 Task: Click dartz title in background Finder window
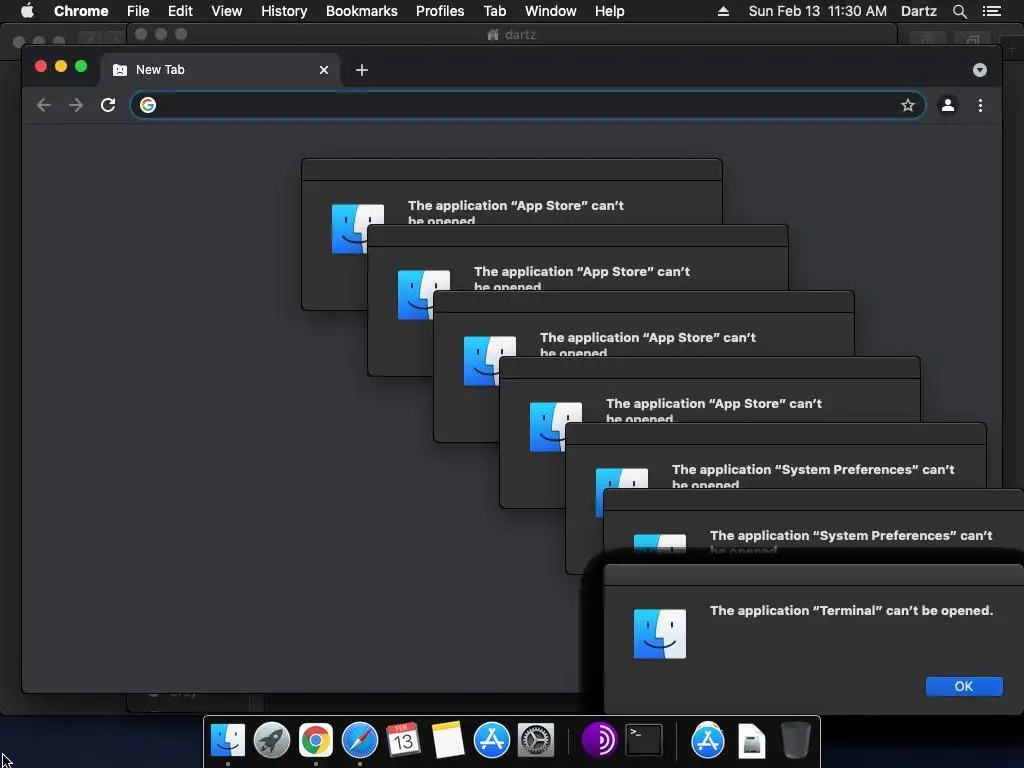coord(520,35)
